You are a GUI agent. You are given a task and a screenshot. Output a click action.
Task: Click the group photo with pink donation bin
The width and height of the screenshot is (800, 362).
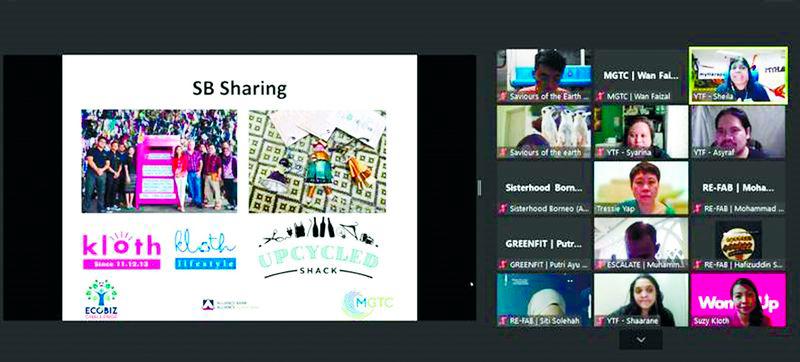pyautogui.click(x=159, y=161)
